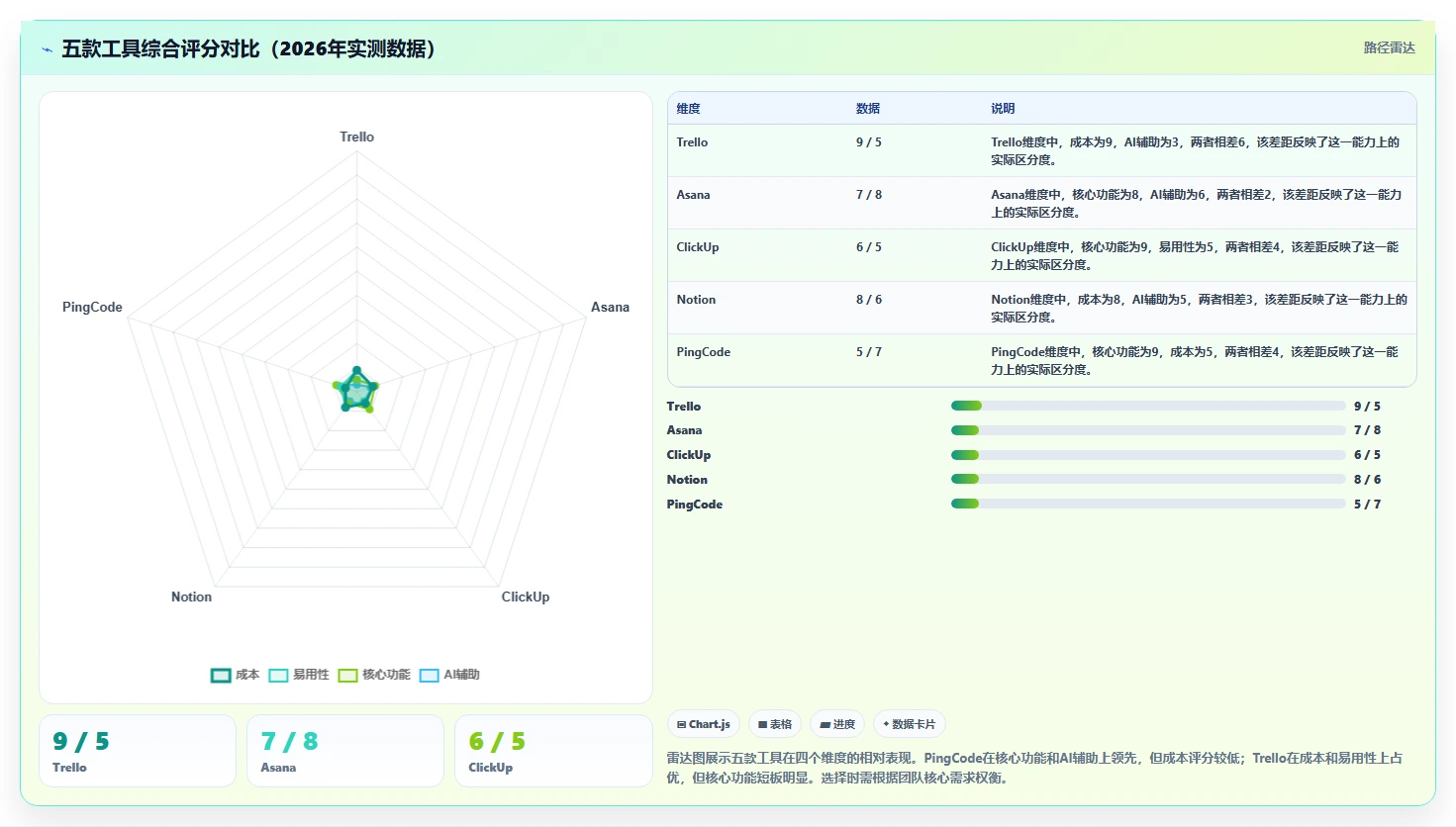1456x827 pixels.
Task: Click the Notion description mentioning 两者相差3
Action: (1199, 309)
